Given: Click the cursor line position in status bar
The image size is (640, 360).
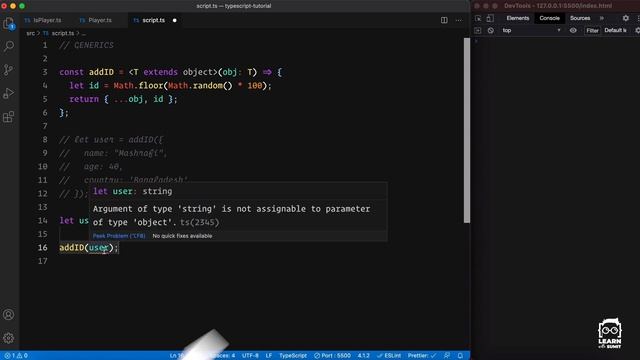Looking at the screenshot, I should click(176, 356).
